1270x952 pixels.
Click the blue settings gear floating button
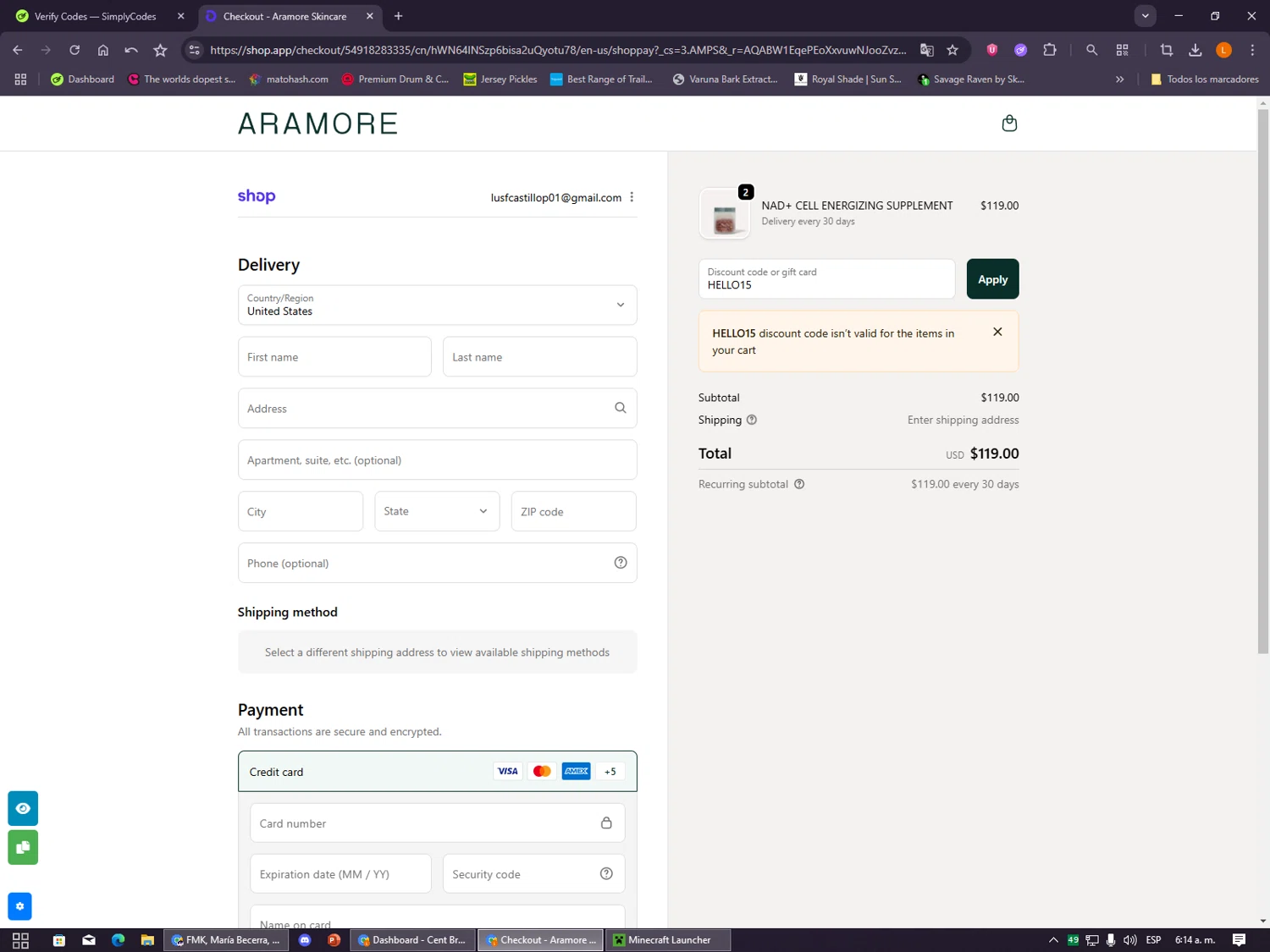tap(19, 906)
